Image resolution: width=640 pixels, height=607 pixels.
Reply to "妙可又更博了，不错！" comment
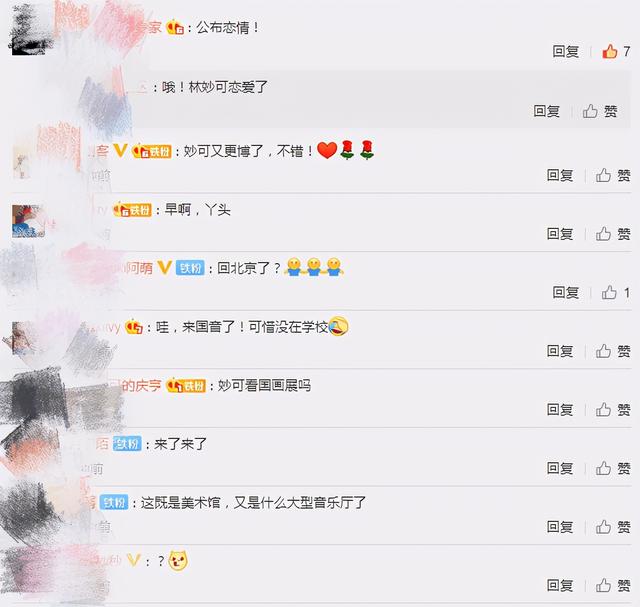pos(560,176)
